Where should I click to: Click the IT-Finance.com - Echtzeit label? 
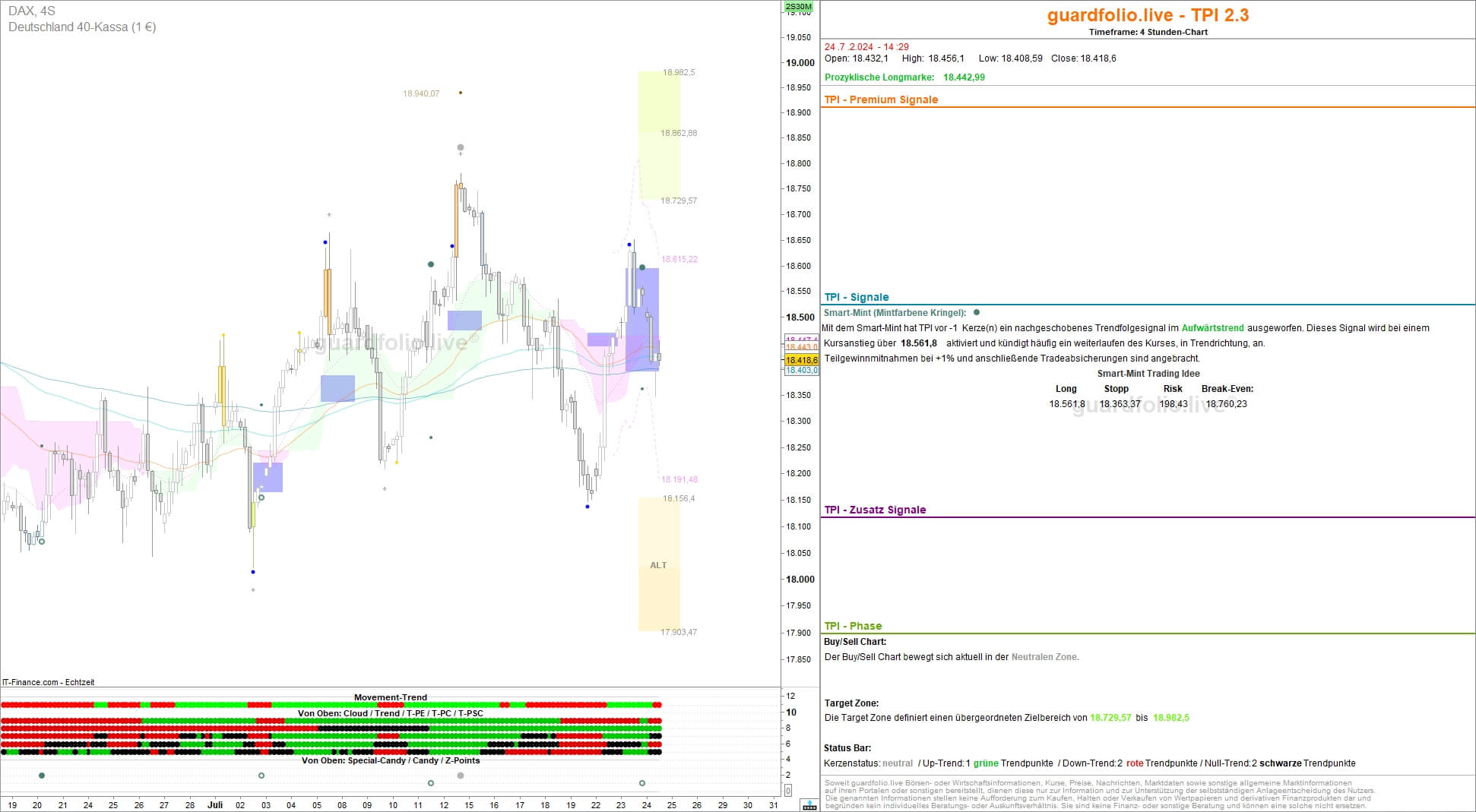pyautogui.click(x=49, y=682)
